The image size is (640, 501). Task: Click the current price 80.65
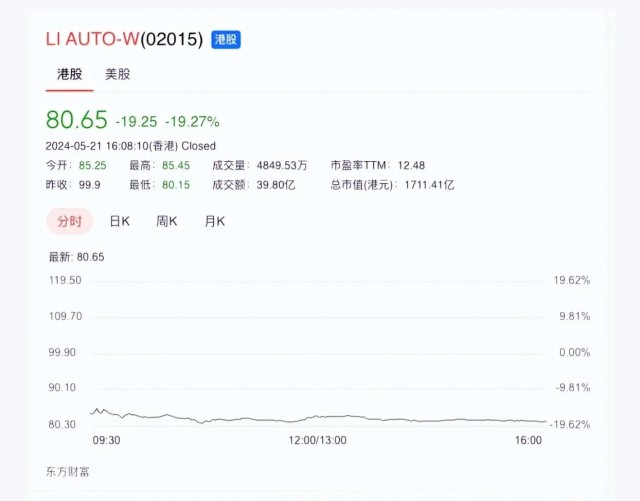click(x=77, y=120)
